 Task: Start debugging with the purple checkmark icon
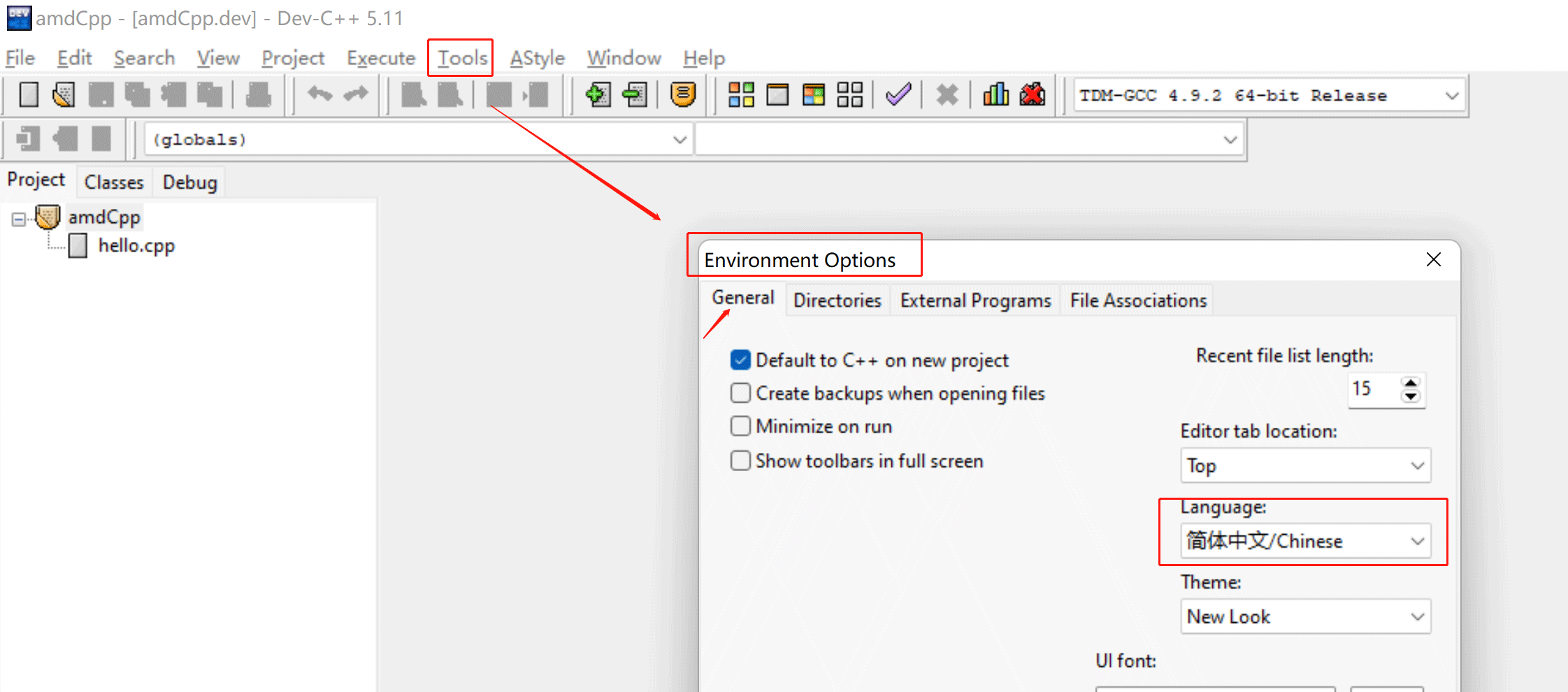coord(898,94)
